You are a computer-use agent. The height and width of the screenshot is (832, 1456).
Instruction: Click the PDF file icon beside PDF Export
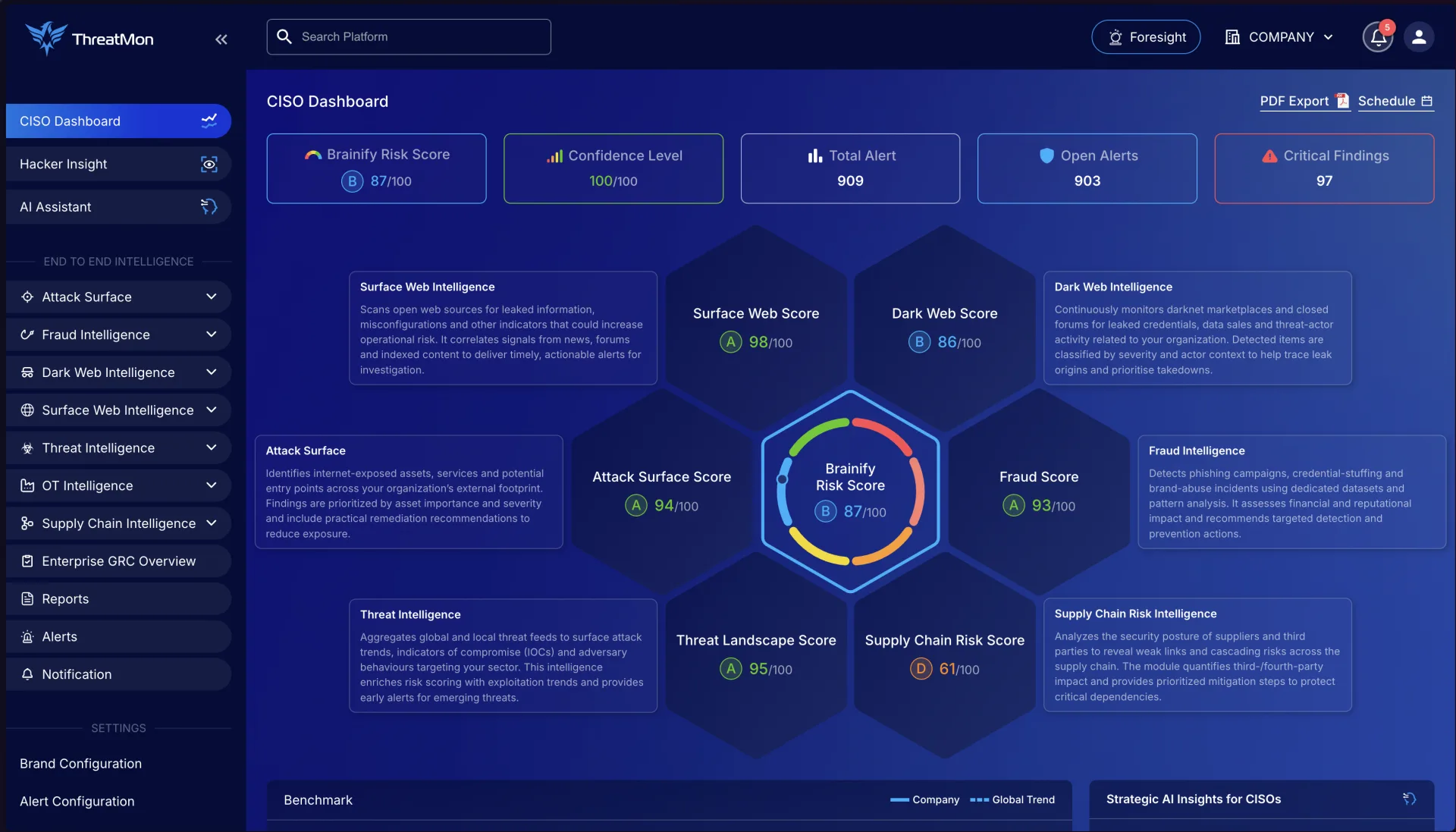pyautogui.click(x=1342, y=101)
